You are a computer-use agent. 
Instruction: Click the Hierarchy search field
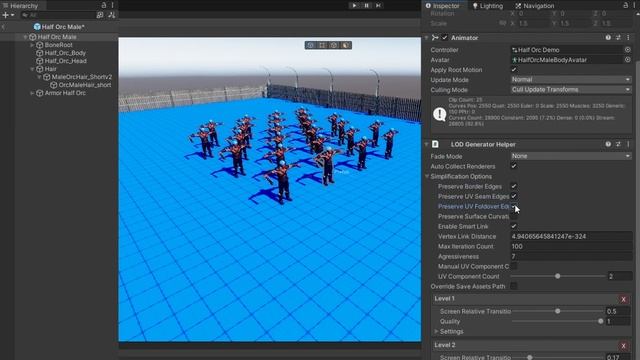58,15
